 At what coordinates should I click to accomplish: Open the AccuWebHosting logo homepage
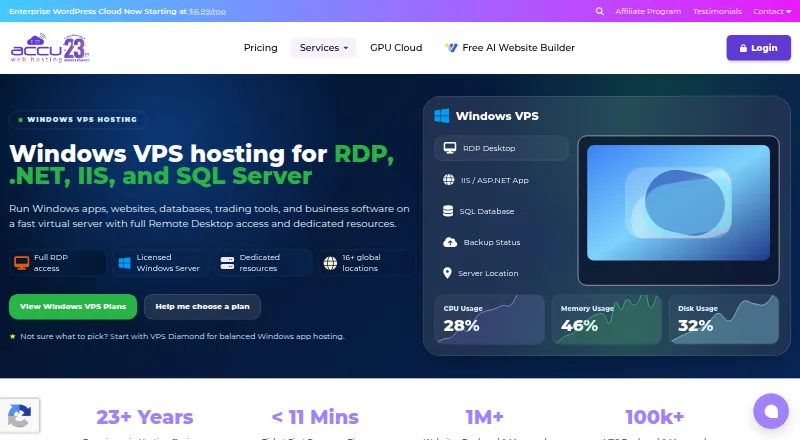click(50, 48)
